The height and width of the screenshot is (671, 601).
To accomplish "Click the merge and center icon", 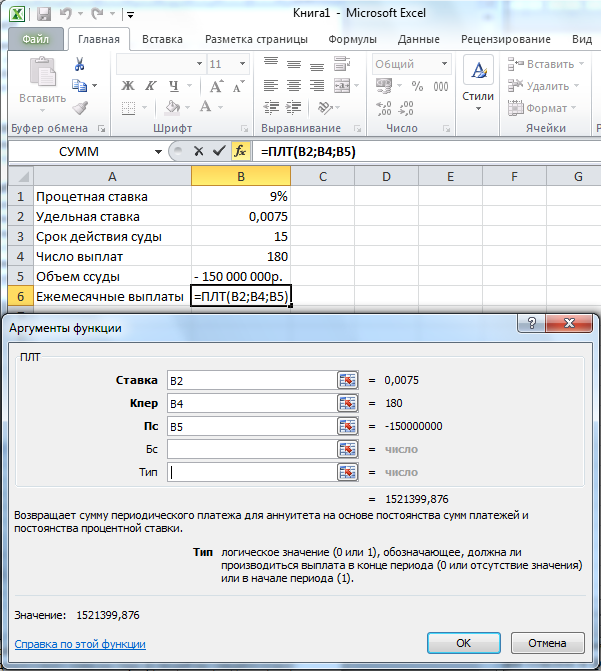I will click(342, 86).
